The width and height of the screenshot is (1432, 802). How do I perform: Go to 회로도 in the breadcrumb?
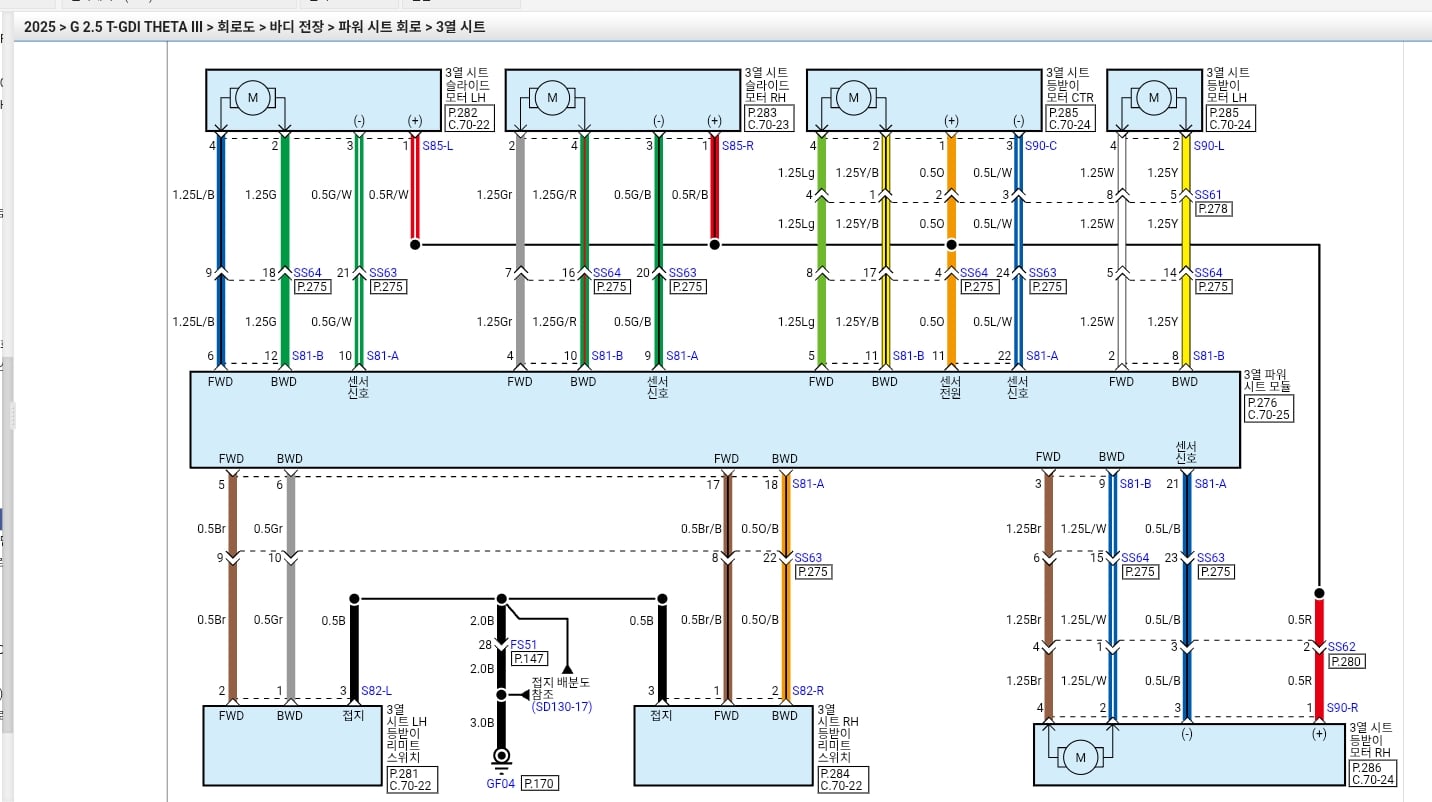tap(238, 27)
